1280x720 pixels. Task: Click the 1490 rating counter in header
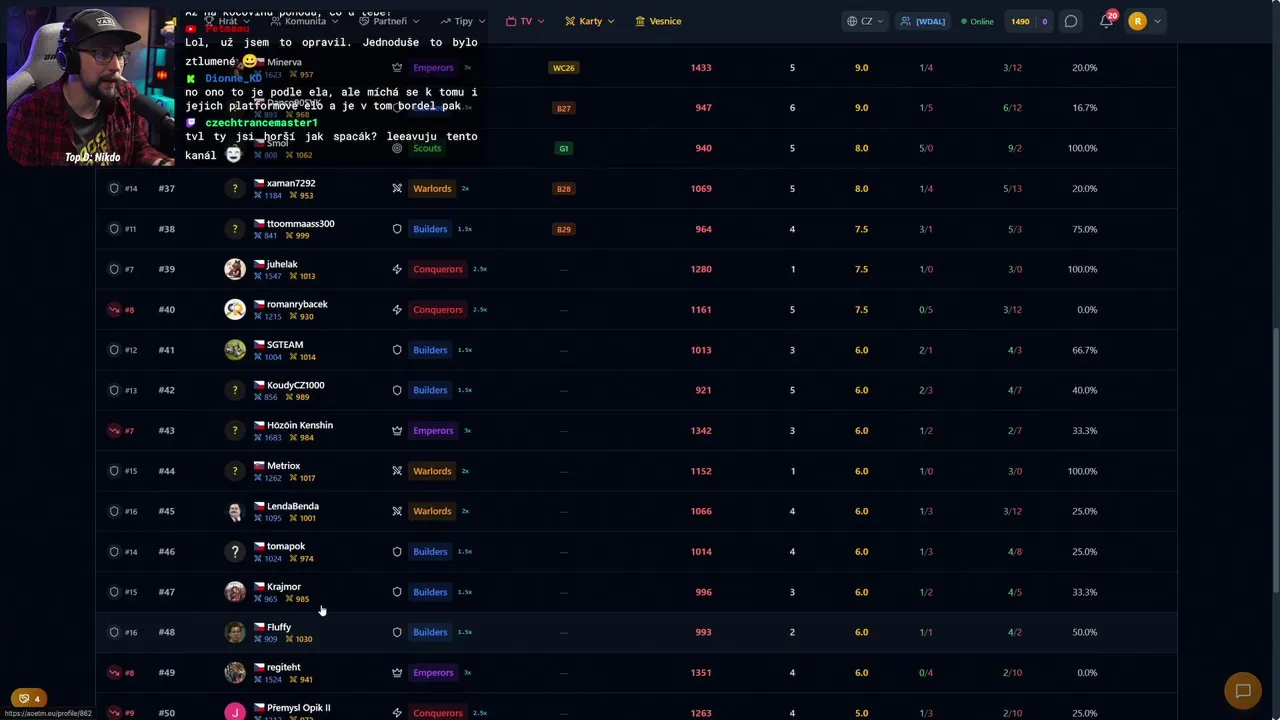[x=1020, y=21]
